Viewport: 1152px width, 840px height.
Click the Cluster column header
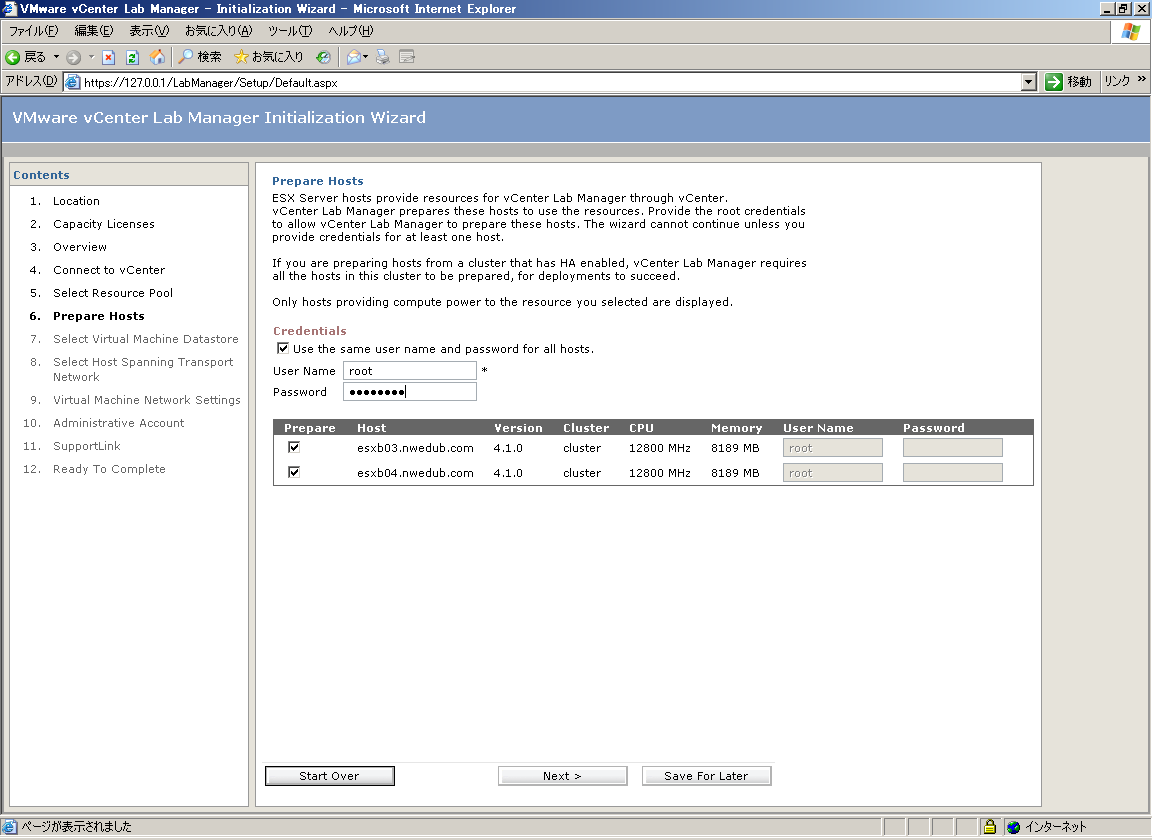[x=586, y=428]
